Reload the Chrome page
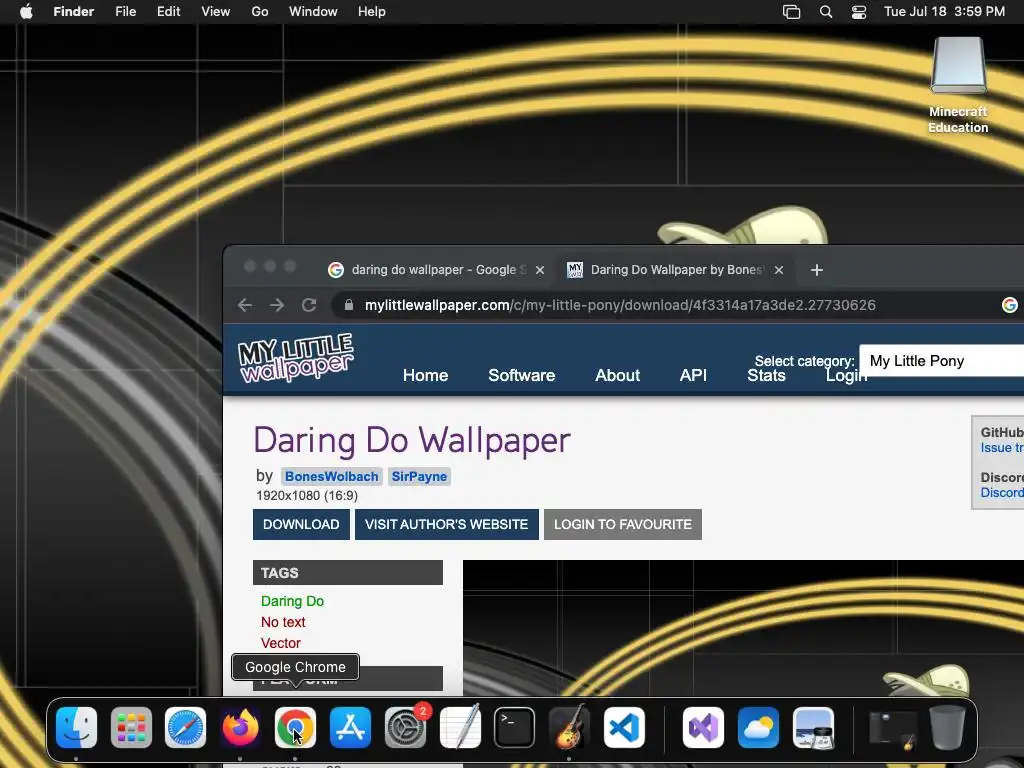 click(309, 305)
